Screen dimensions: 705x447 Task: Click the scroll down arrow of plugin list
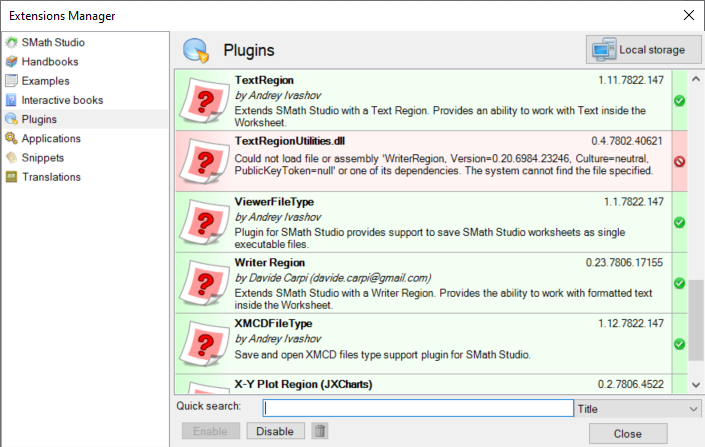click(696, 384)
